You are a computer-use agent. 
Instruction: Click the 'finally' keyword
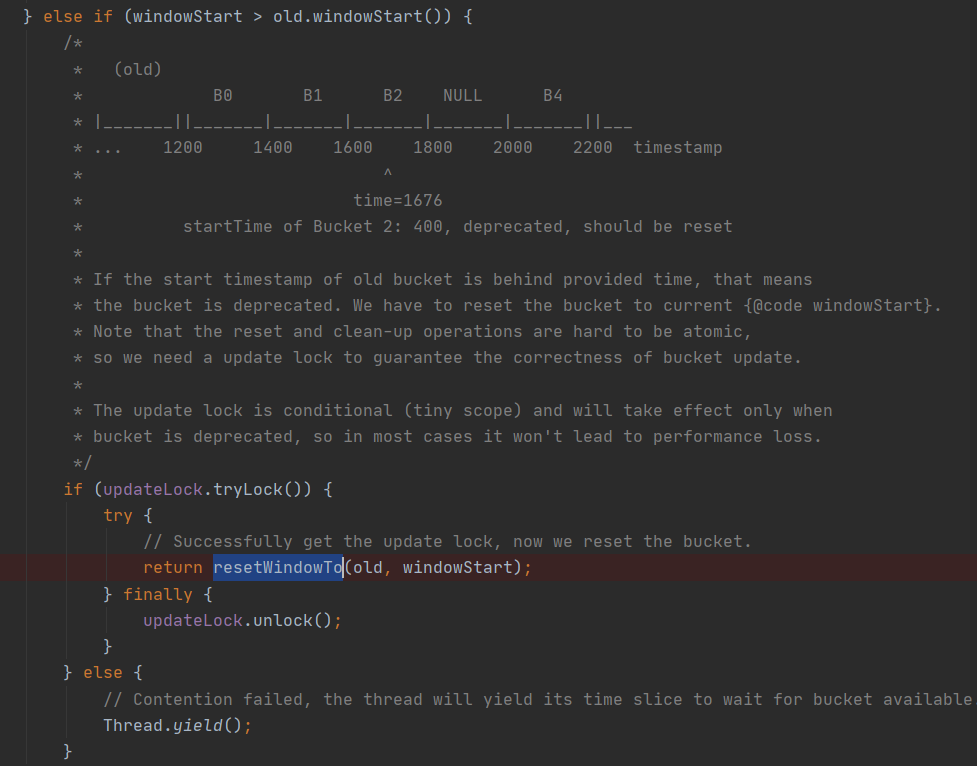pos(158,594)
